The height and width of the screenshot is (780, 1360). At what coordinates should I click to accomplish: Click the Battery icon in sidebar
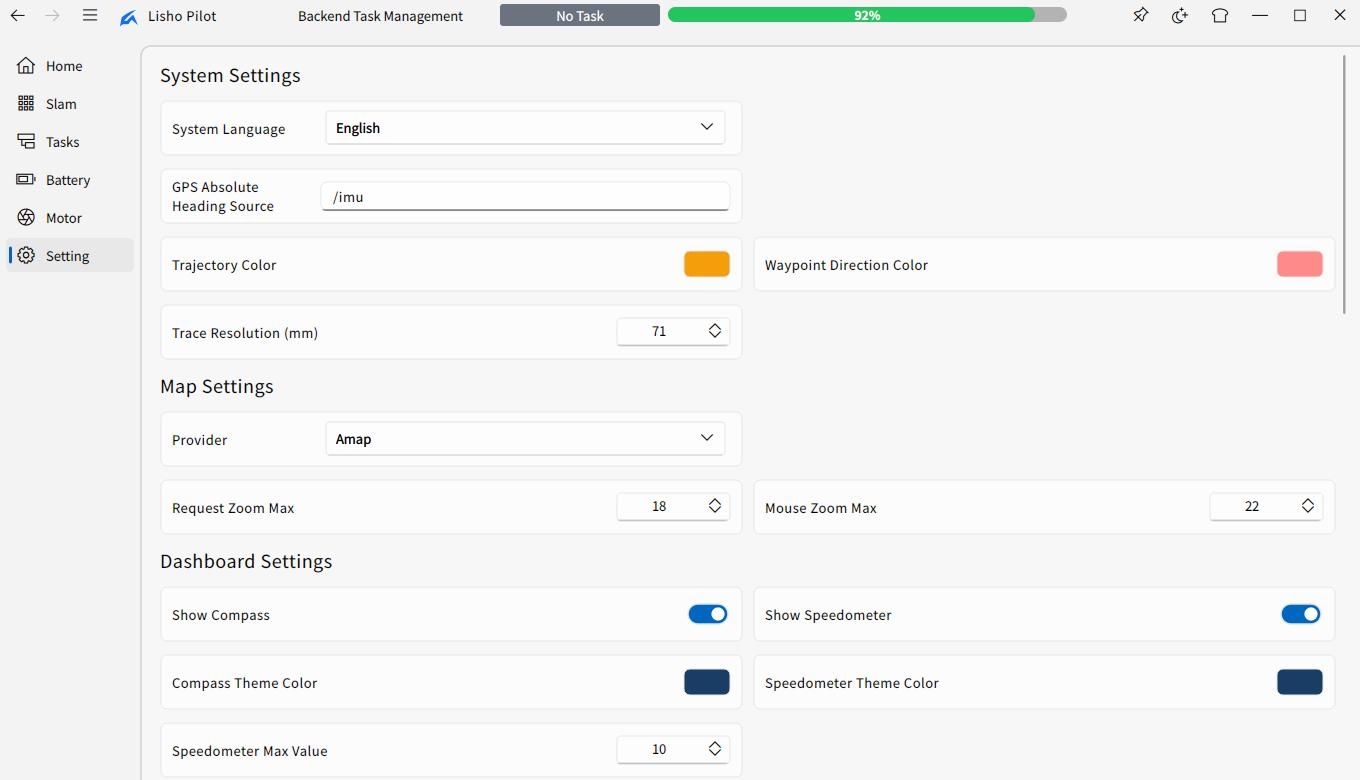coord(26,180)
